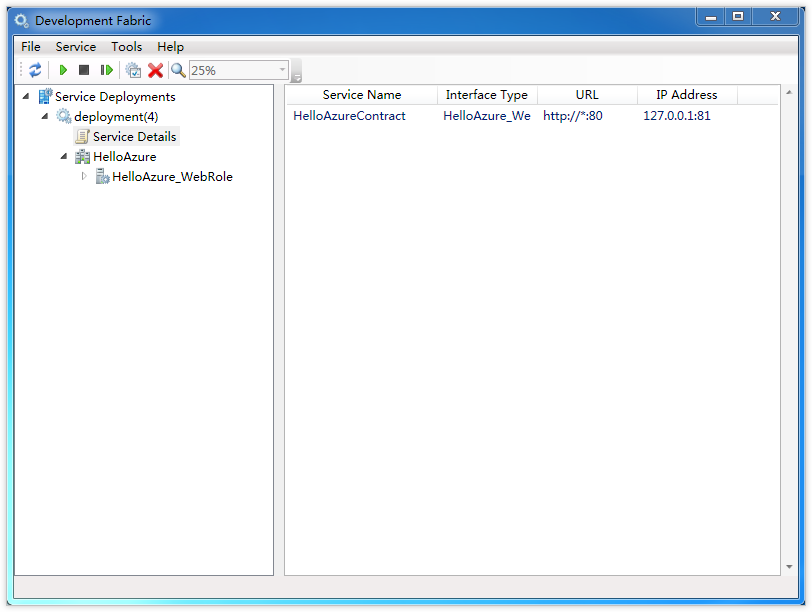Select HelloAzure_WebRole in the tree

pyautogui.click(x=172, y=177)
